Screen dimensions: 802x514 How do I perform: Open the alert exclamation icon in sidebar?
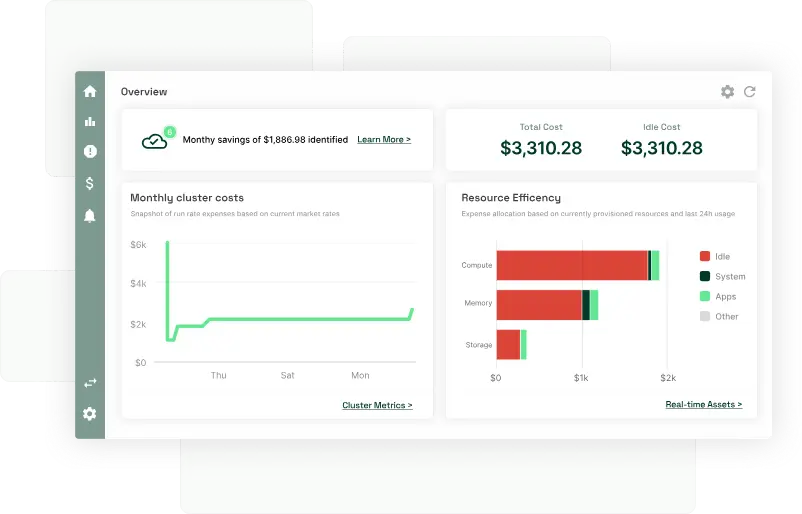tap(90, 151)
